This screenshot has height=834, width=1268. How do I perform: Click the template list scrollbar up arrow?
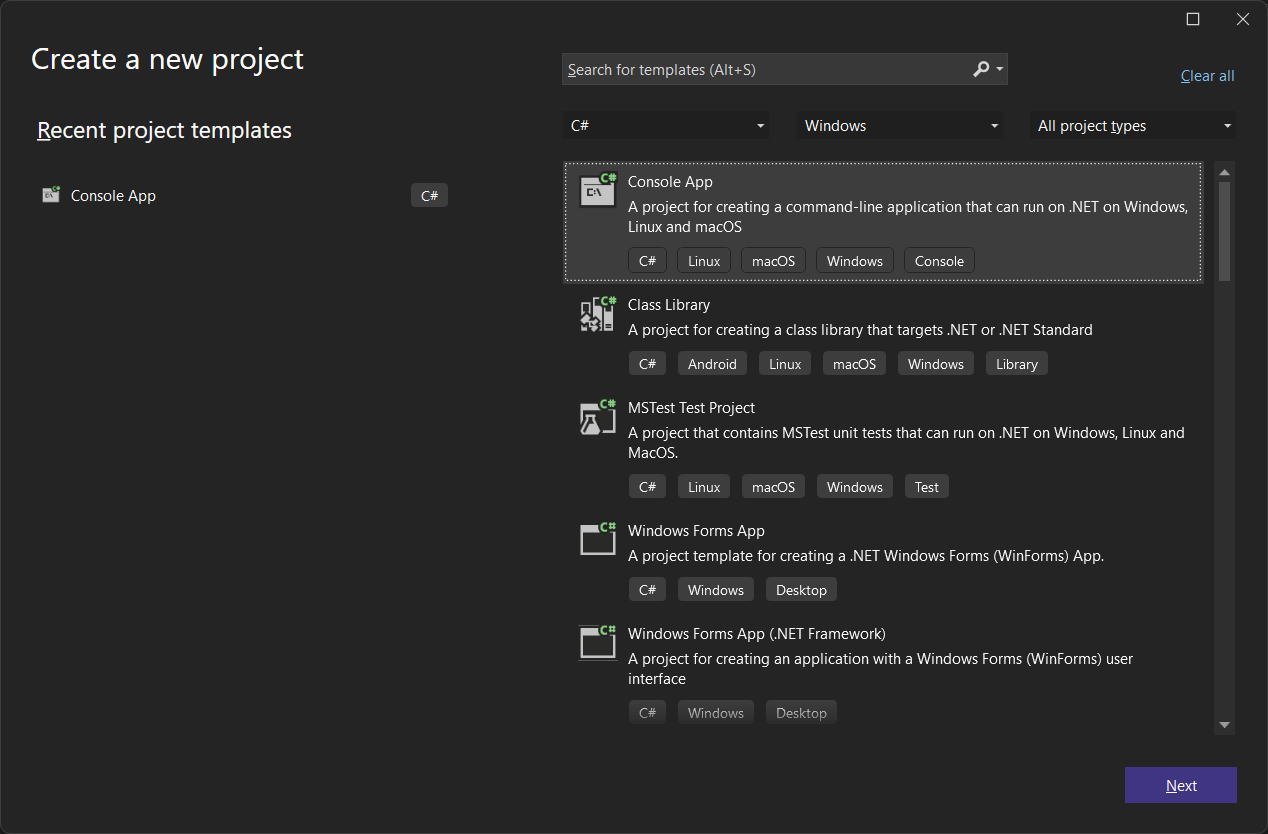pos(1224,173)
